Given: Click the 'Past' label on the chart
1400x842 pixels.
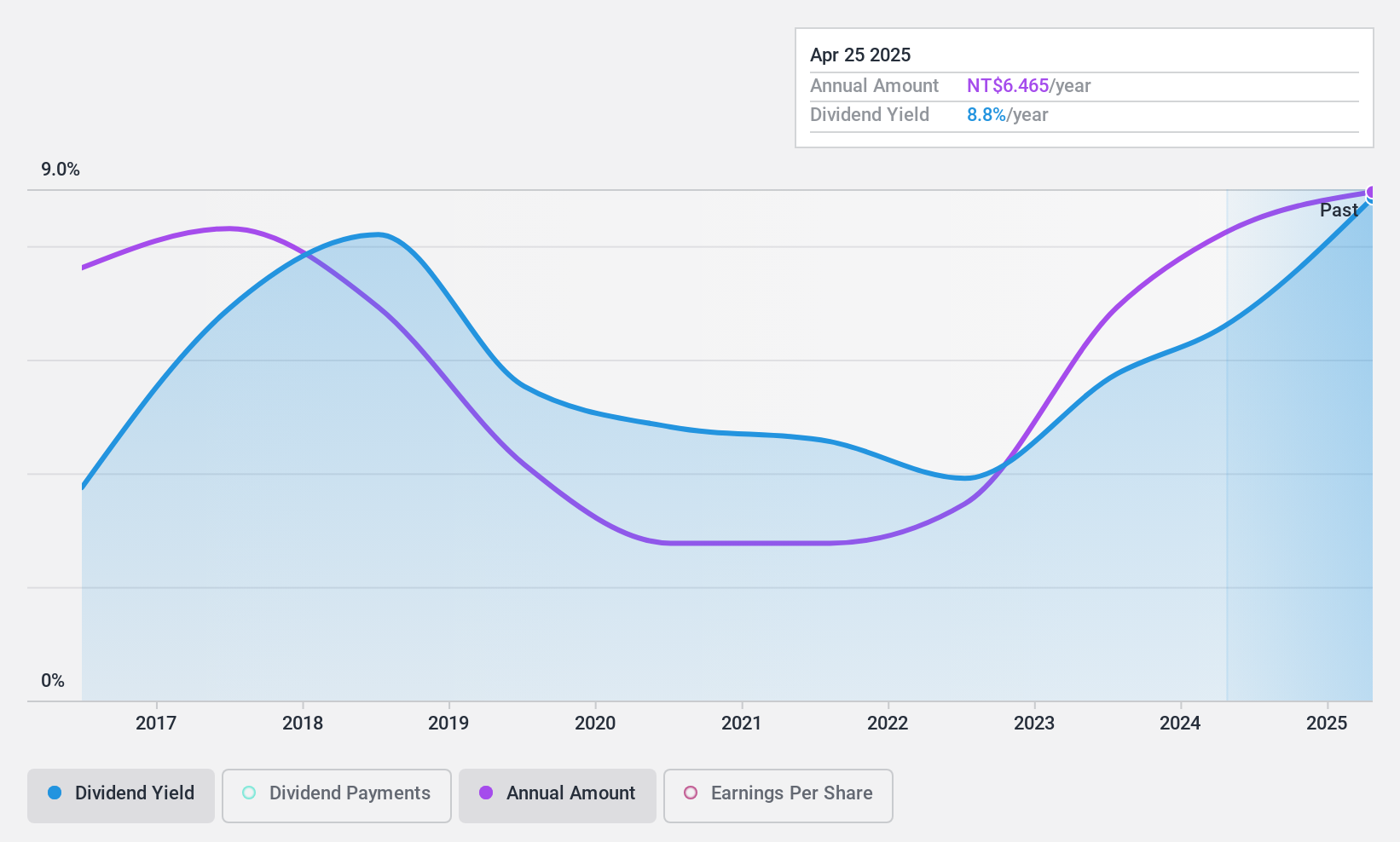Looking at the screenshot, I should [1339, 210].
